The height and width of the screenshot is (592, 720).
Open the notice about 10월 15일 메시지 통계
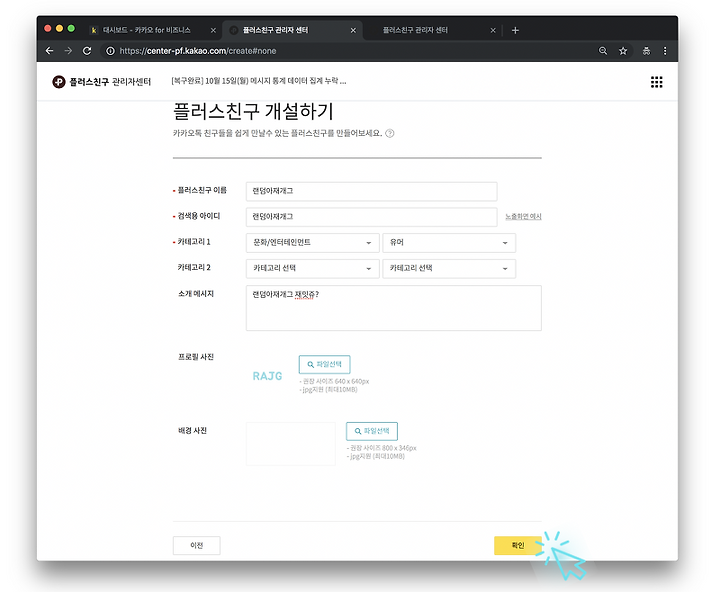tap(259, 81)
